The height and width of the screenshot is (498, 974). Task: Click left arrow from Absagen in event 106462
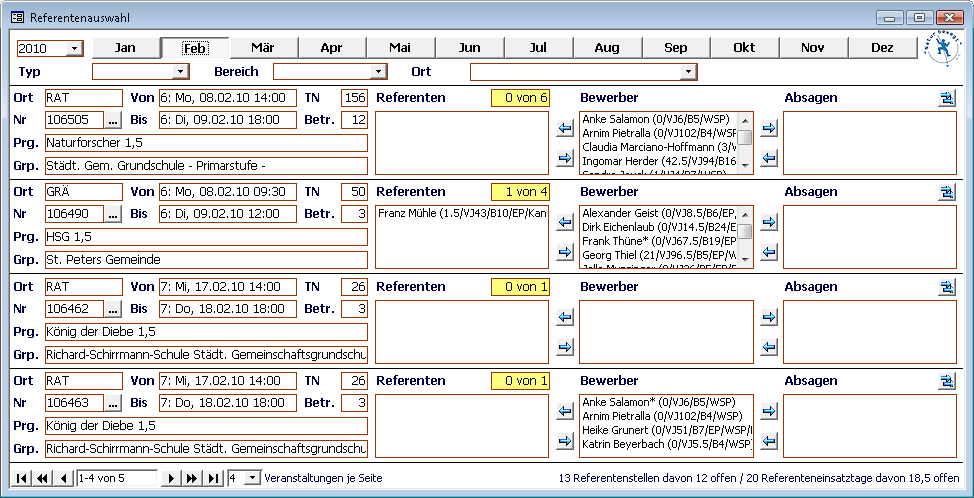tap(769, 347)
